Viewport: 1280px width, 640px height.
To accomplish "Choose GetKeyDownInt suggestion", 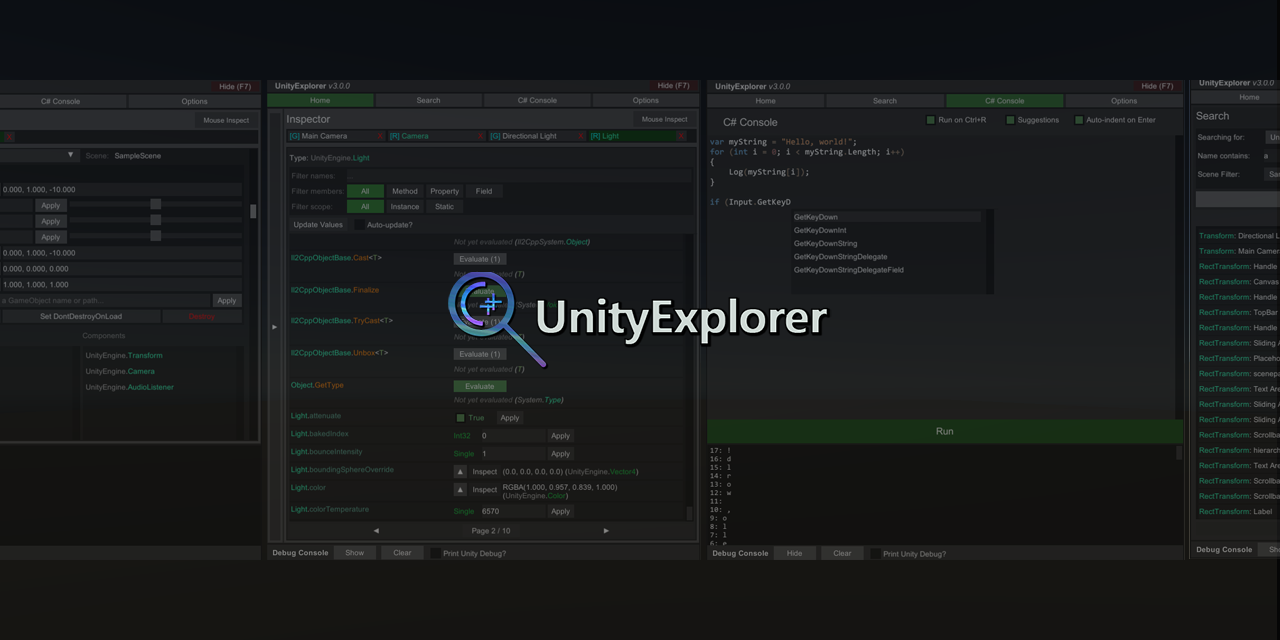I will click(x=886, y=230).
